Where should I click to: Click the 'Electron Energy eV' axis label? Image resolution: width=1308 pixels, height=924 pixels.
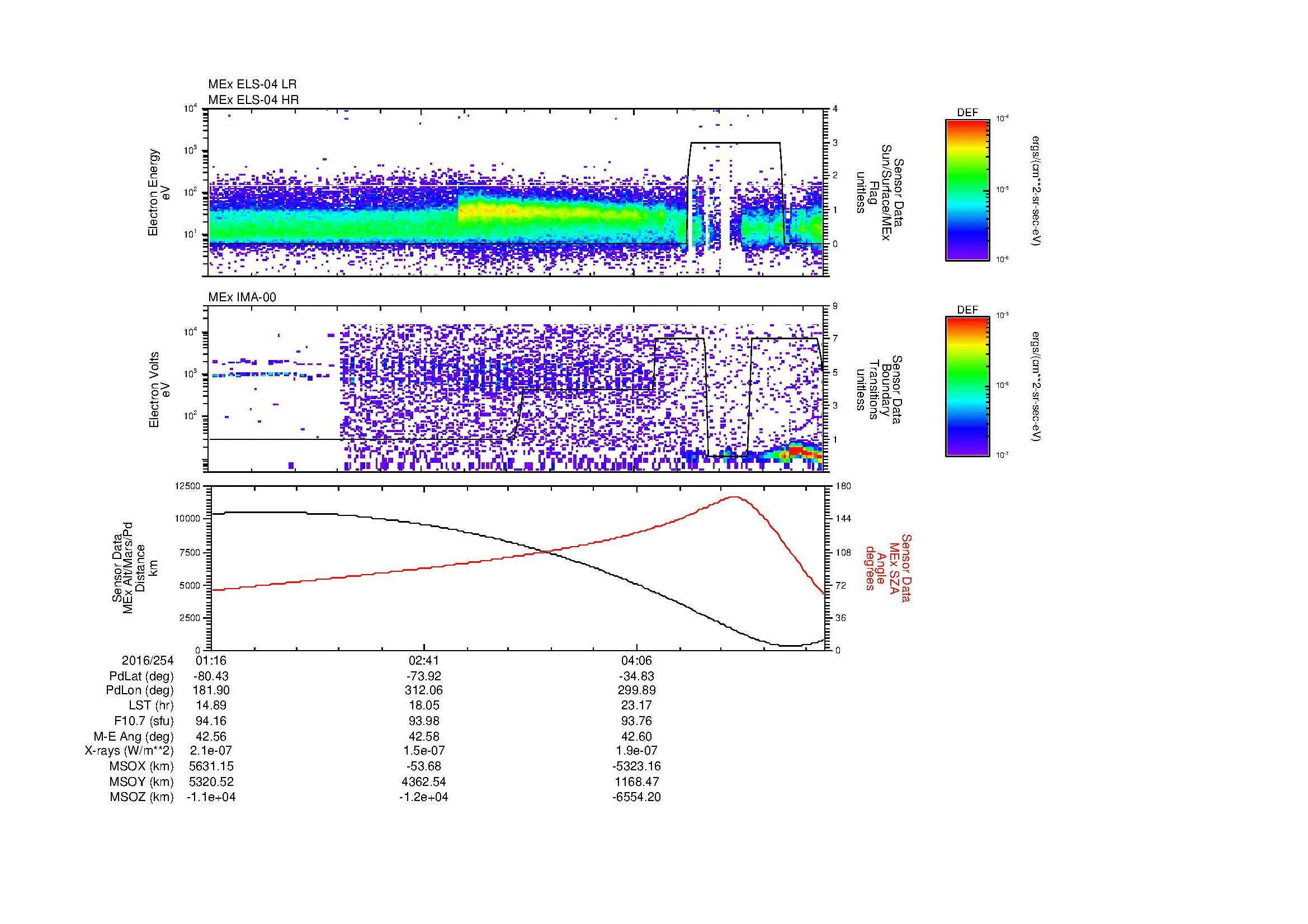click(x=159, y=192)
